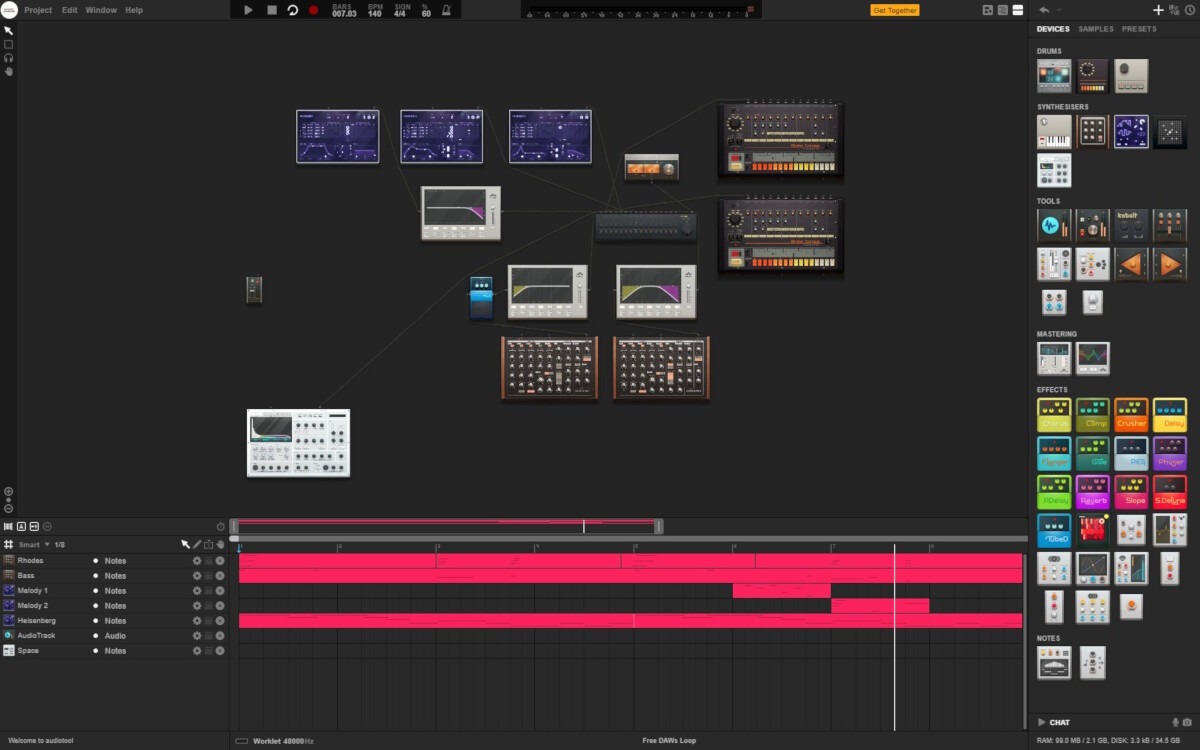Toggle recording with the red record button
1200x750 pixels.
click(315, 10)
